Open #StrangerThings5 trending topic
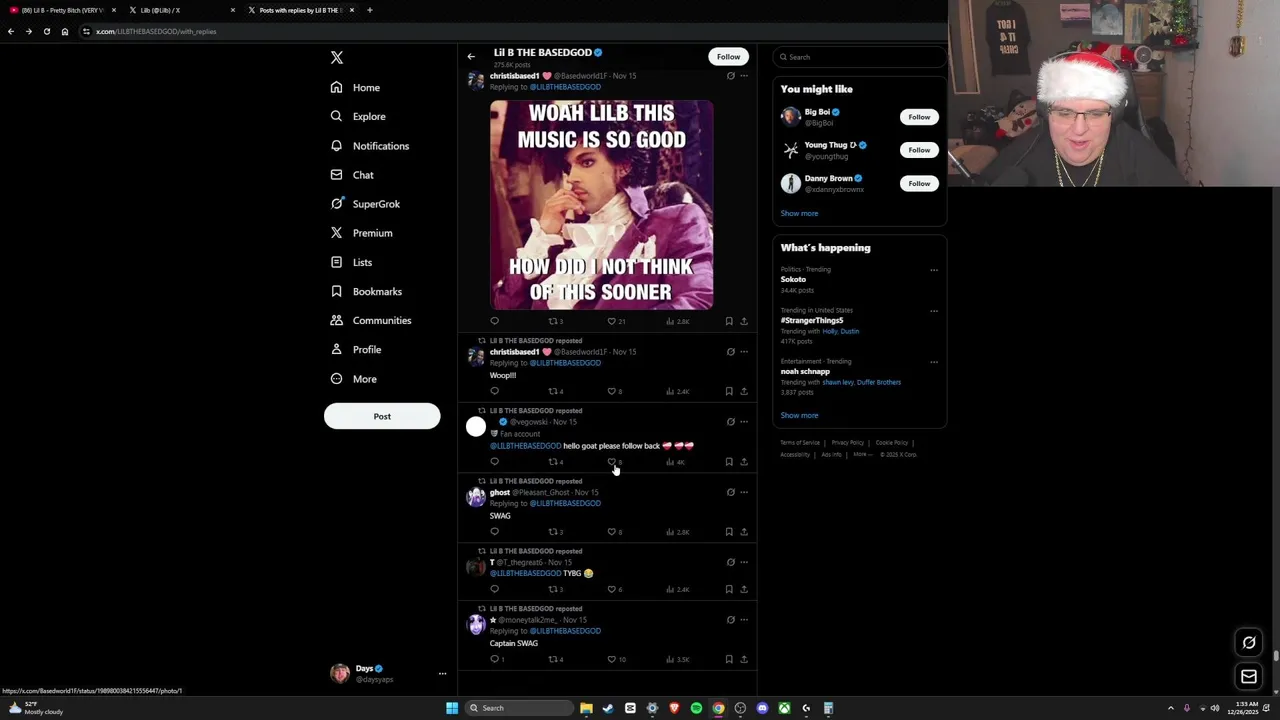This screenshot has width=1280, height=720. pyautogui.click(x=812, y=320)
